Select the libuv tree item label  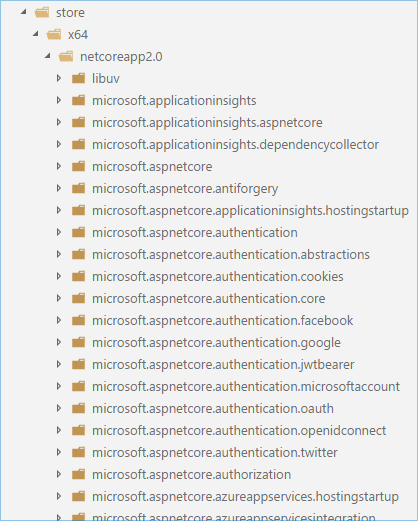(106, 79)
